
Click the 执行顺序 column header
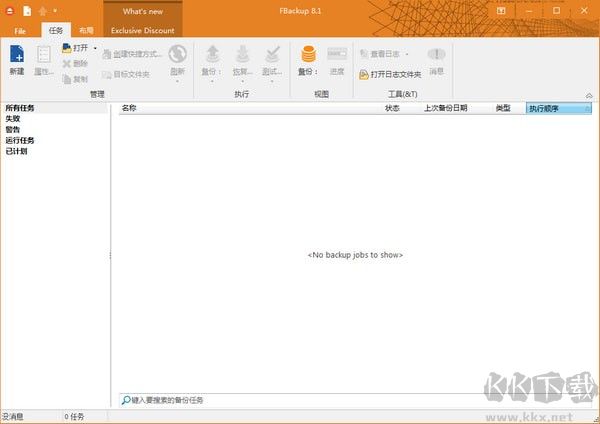[559, 109]
